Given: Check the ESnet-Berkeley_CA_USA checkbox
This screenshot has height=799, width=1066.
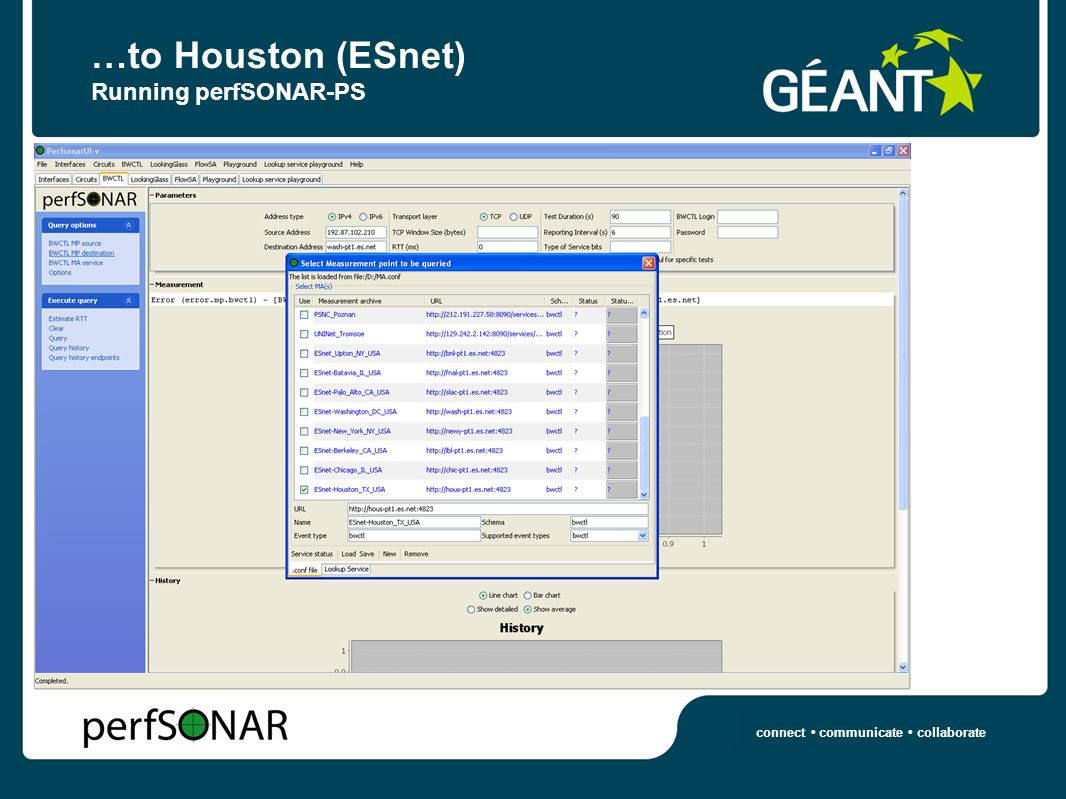Looking at the screenshot, I should (x=304, y=451).
